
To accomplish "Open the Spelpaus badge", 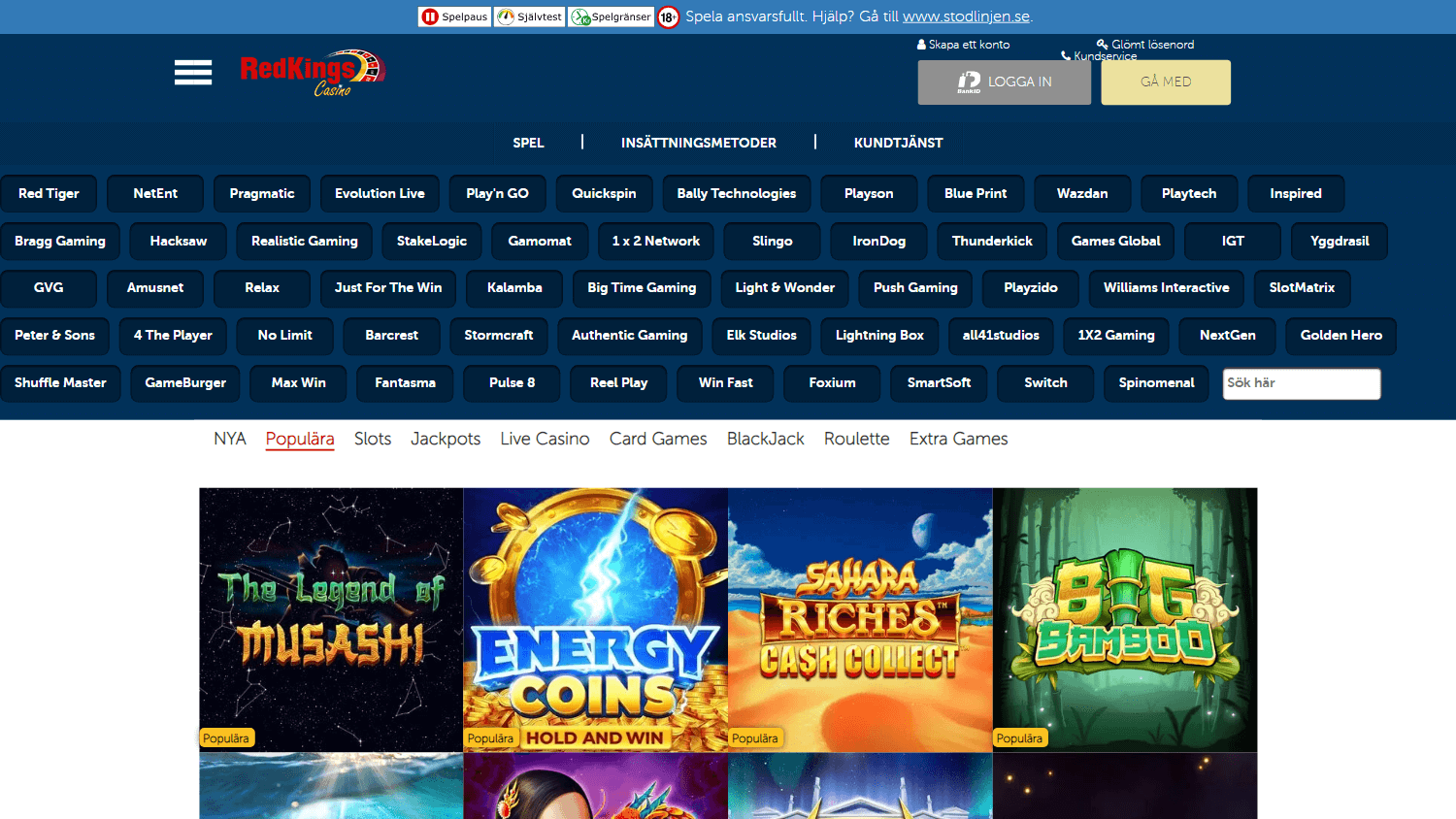I will [x=454, y=16].
